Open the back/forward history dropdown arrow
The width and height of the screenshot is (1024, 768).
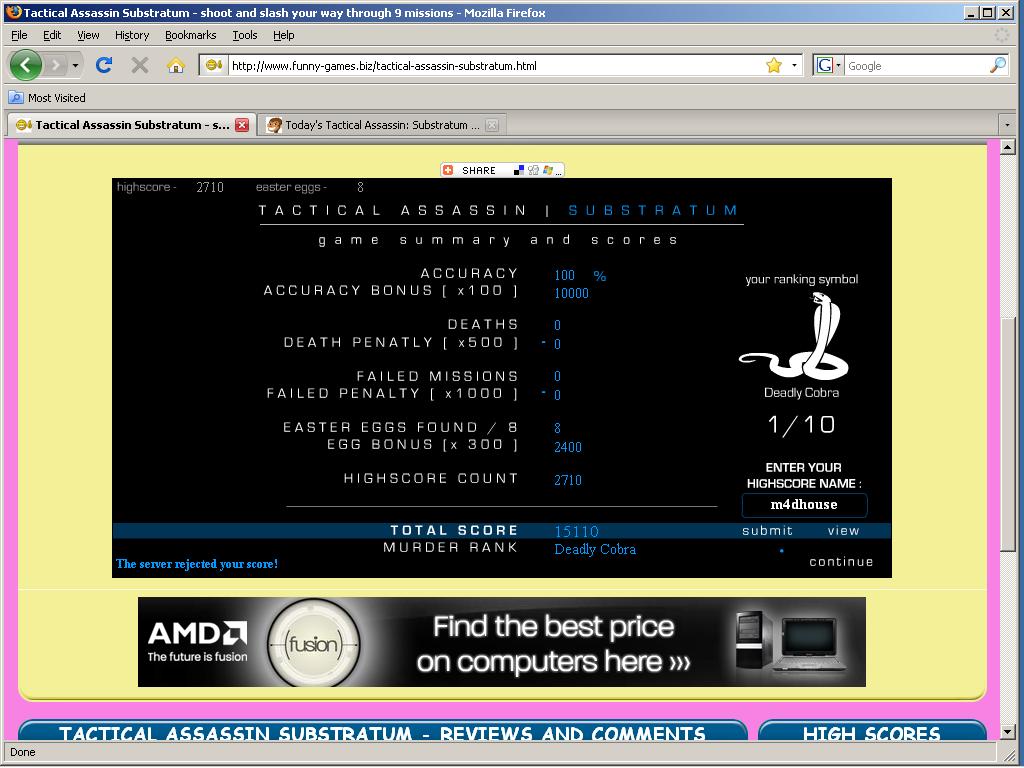click(75, 65)
